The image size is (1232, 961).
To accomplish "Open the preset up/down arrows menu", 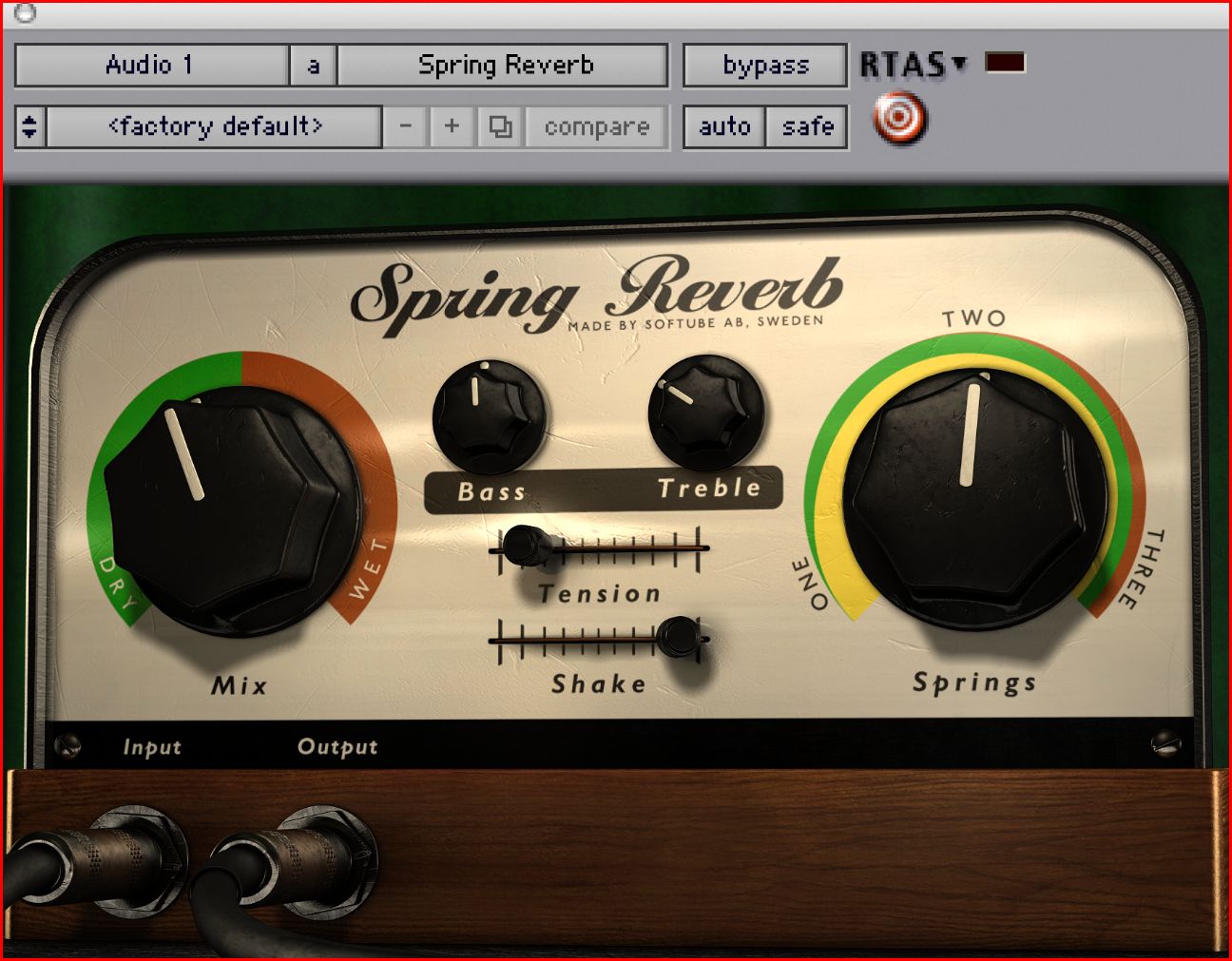I will [x=30, y=126].
